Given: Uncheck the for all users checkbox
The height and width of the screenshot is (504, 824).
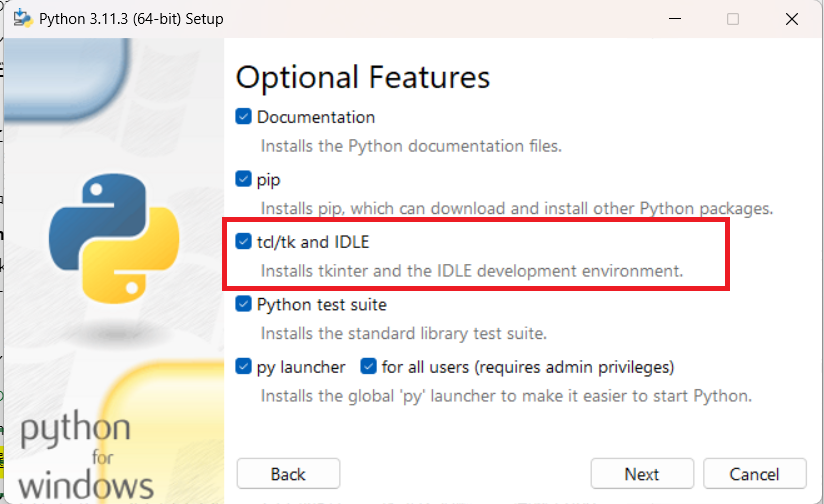Looking at the screenshot, I should click(368, 366).
